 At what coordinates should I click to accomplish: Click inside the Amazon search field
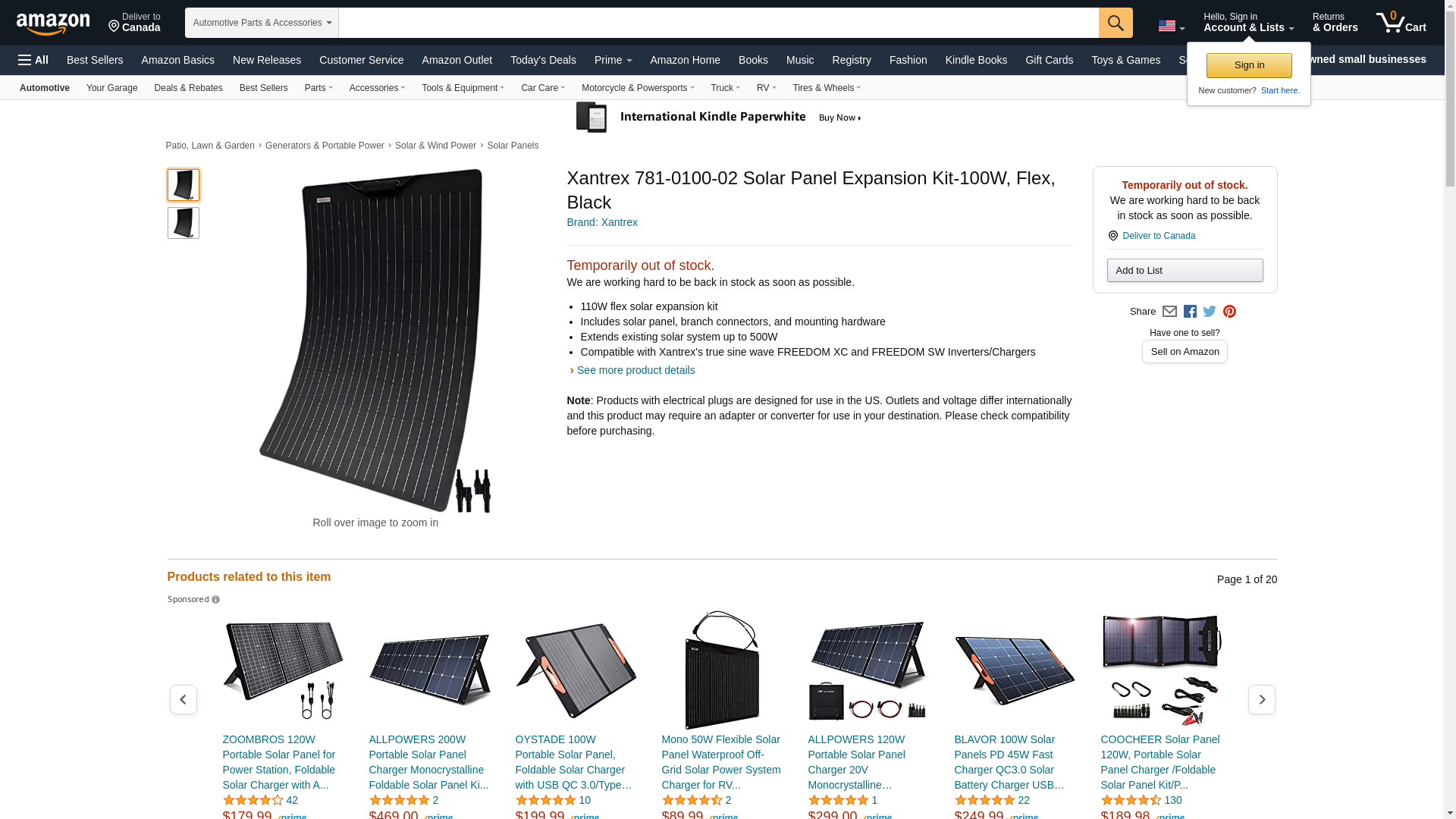[x=718, y=23]
